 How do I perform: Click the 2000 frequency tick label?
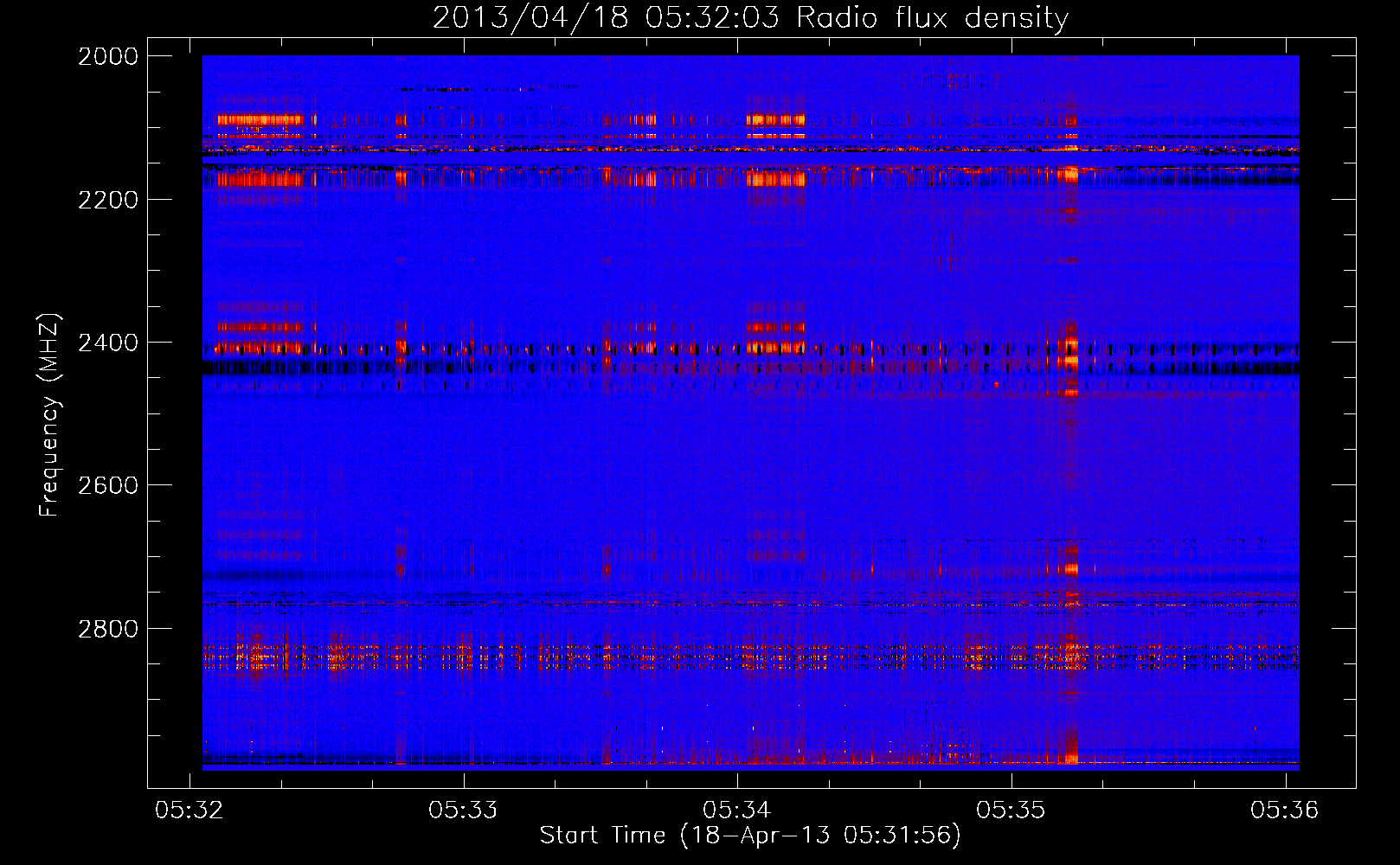[x=108, y=56]
